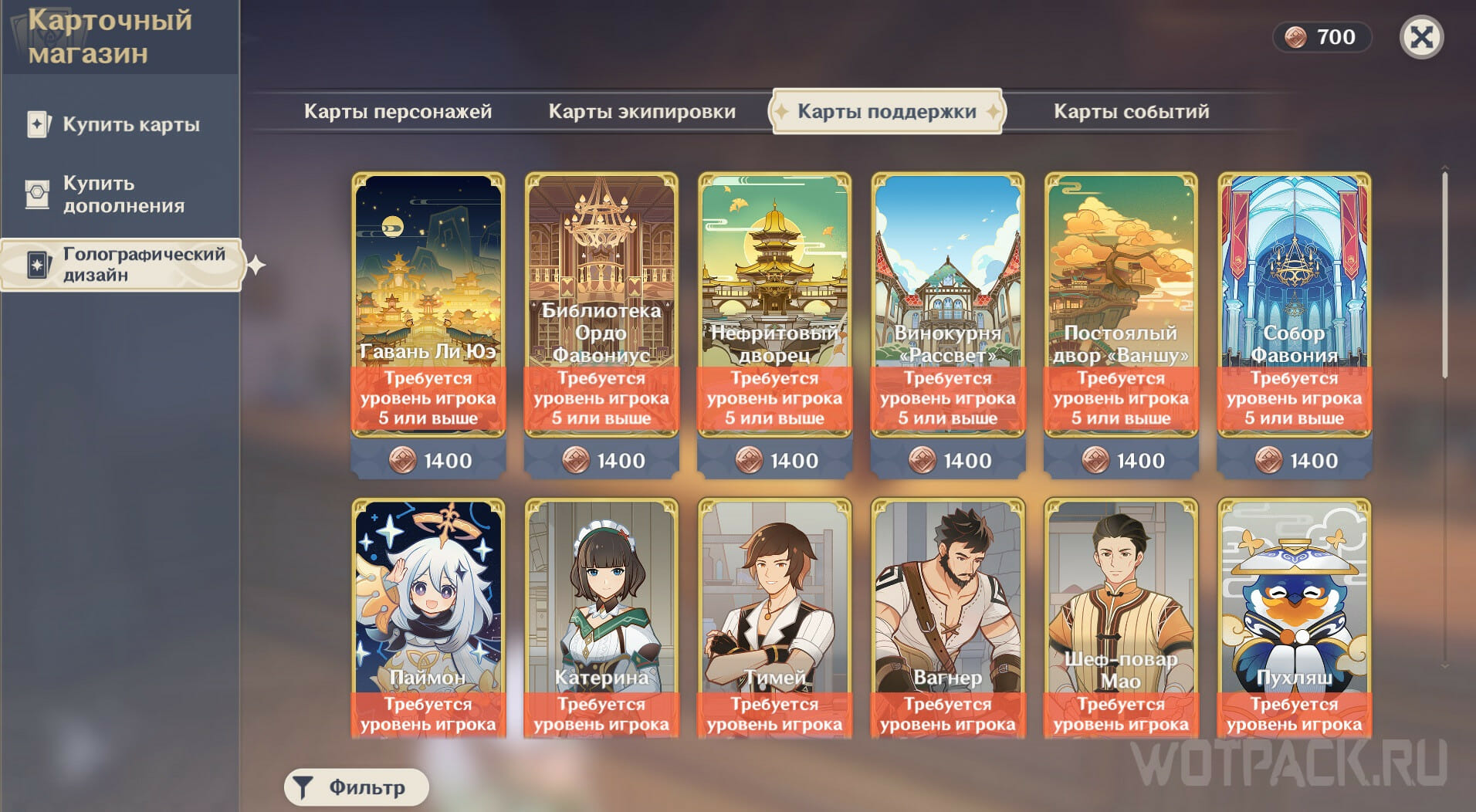This screenshot has height=812, width=1476.
Task: Select the Карты событий tab
Action: pyautogui.click(x=1131, y=111)
